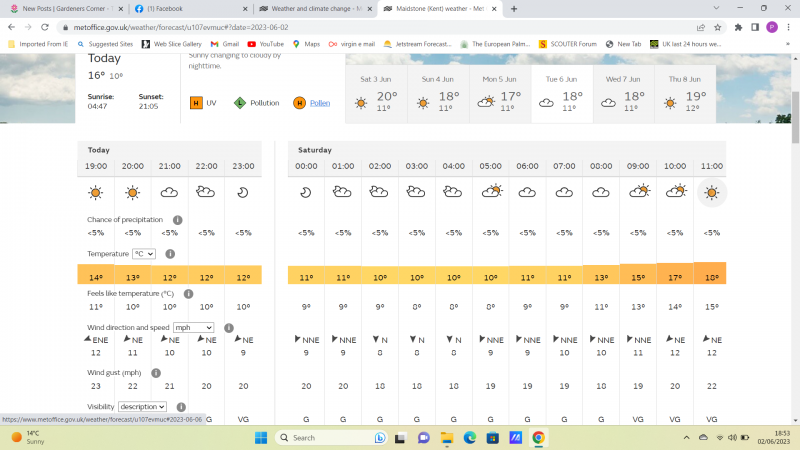Go back to the previous page
The width and height of the screenshot is (800, 450).
[x=11, y=27]
